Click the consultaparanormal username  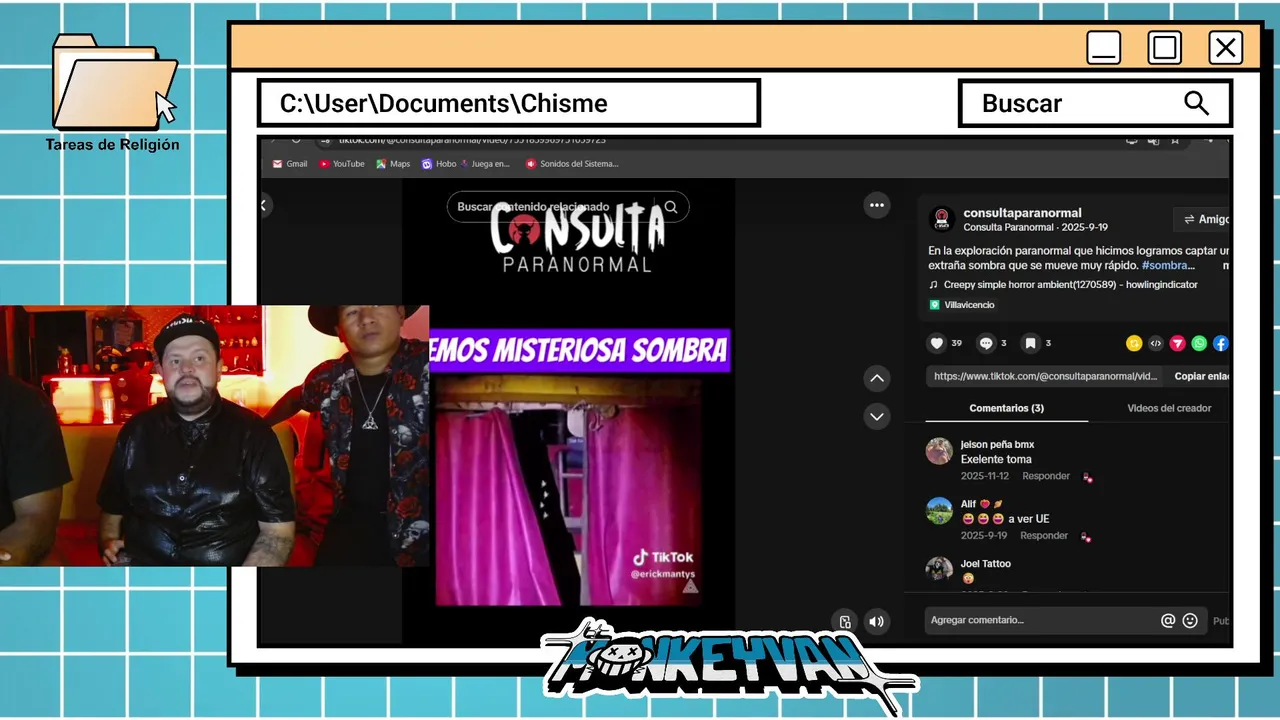coord(1022,213)
